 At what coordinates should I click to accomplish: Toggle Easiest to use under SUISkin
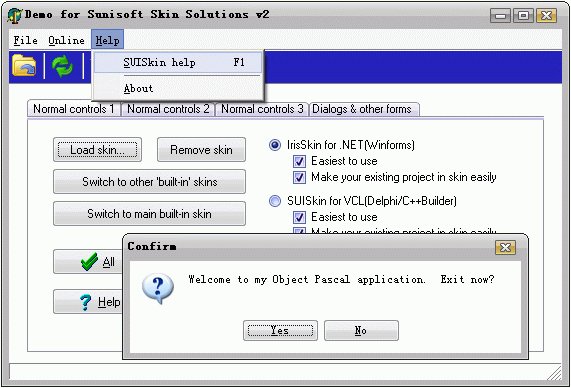(299, 217)
